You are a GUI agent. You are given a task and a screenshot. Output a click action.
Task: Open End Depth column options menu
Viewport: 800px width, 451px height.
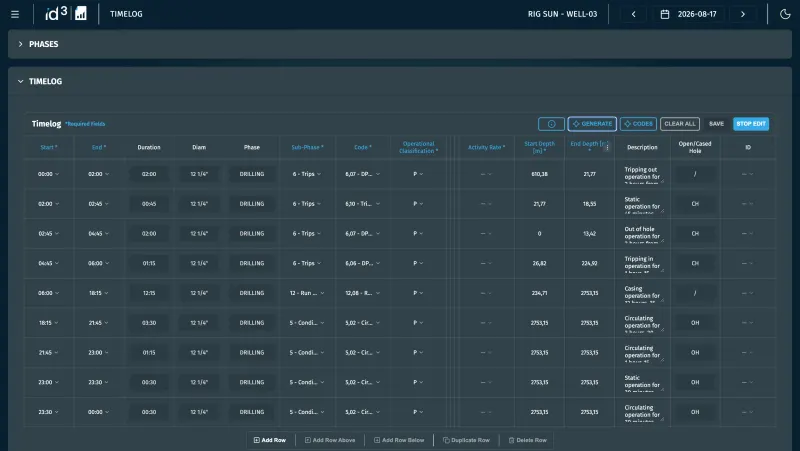(x=607, y=147)
